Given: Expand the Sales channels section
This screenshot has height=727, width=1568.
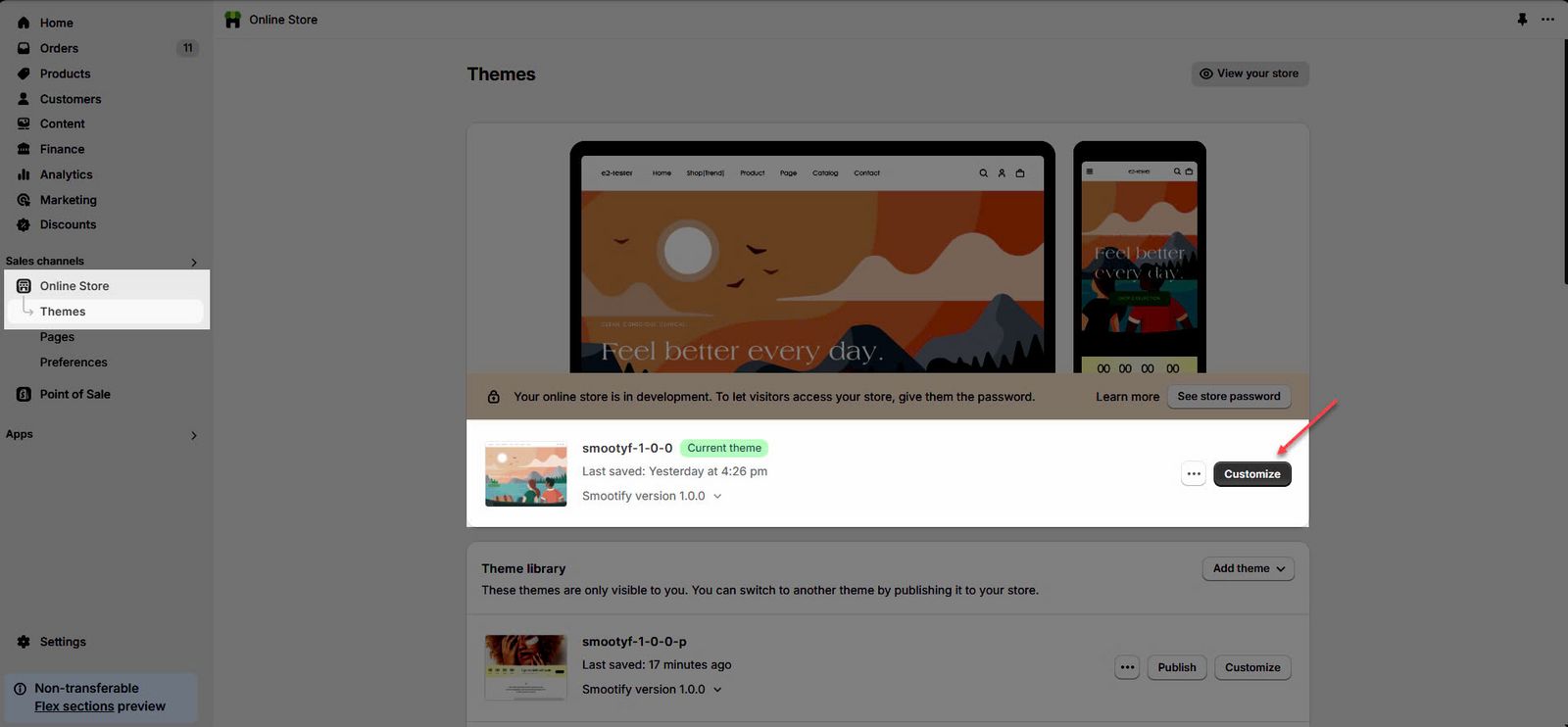Looking at the screenshot, I should coord(193,262).
